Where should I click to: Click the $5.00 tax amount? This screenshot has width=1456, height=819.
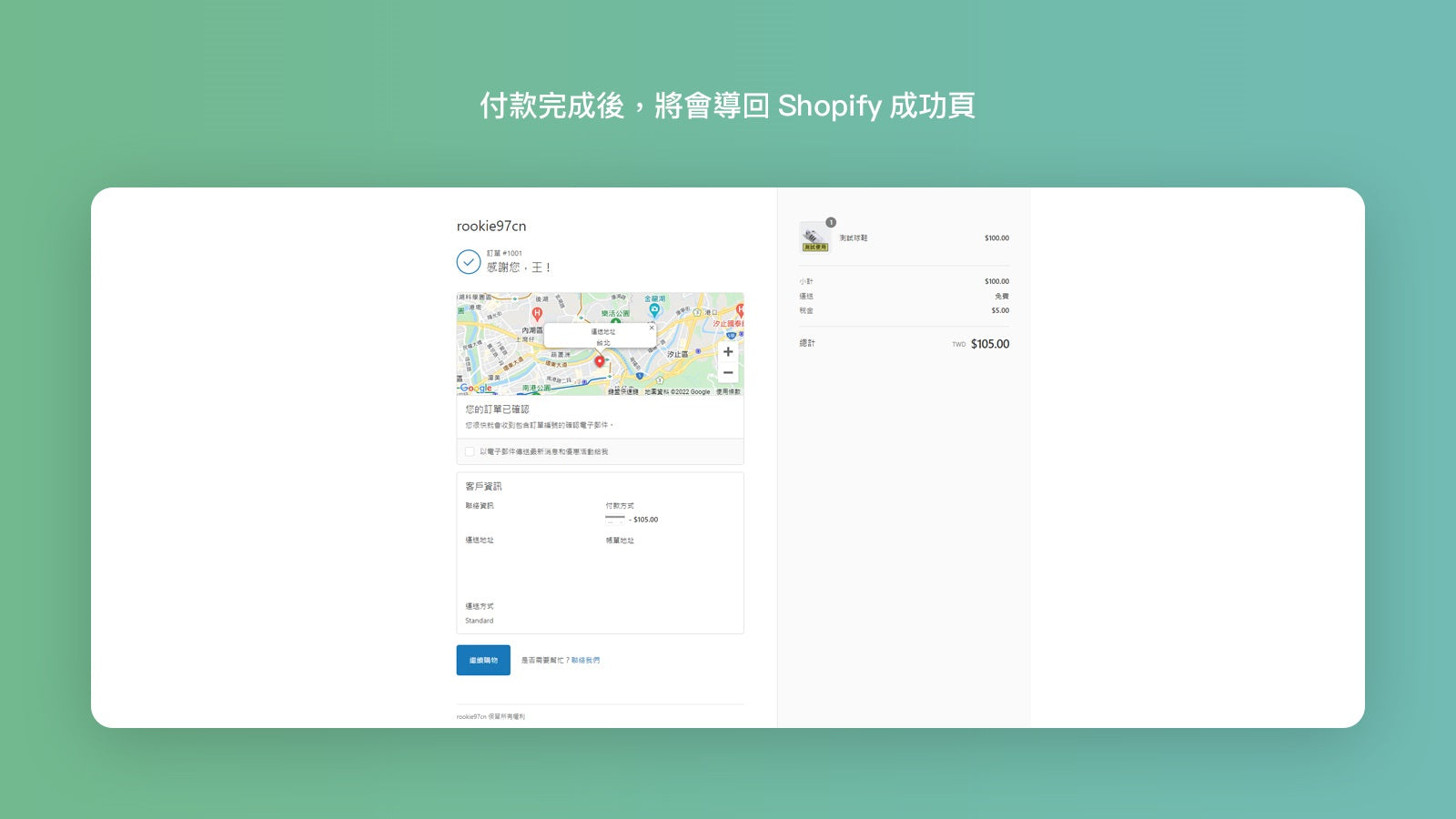[x=1000, y=311]
